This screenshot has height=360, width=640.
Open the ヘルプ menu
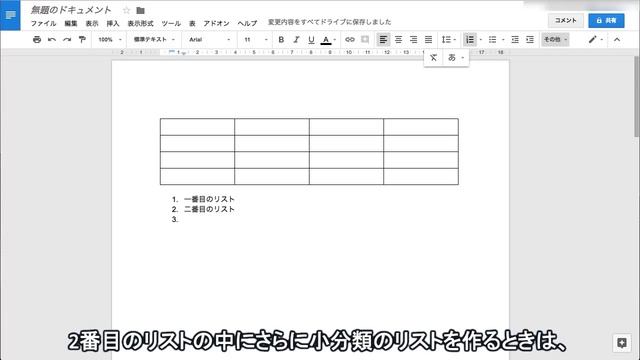coord(247,23)
